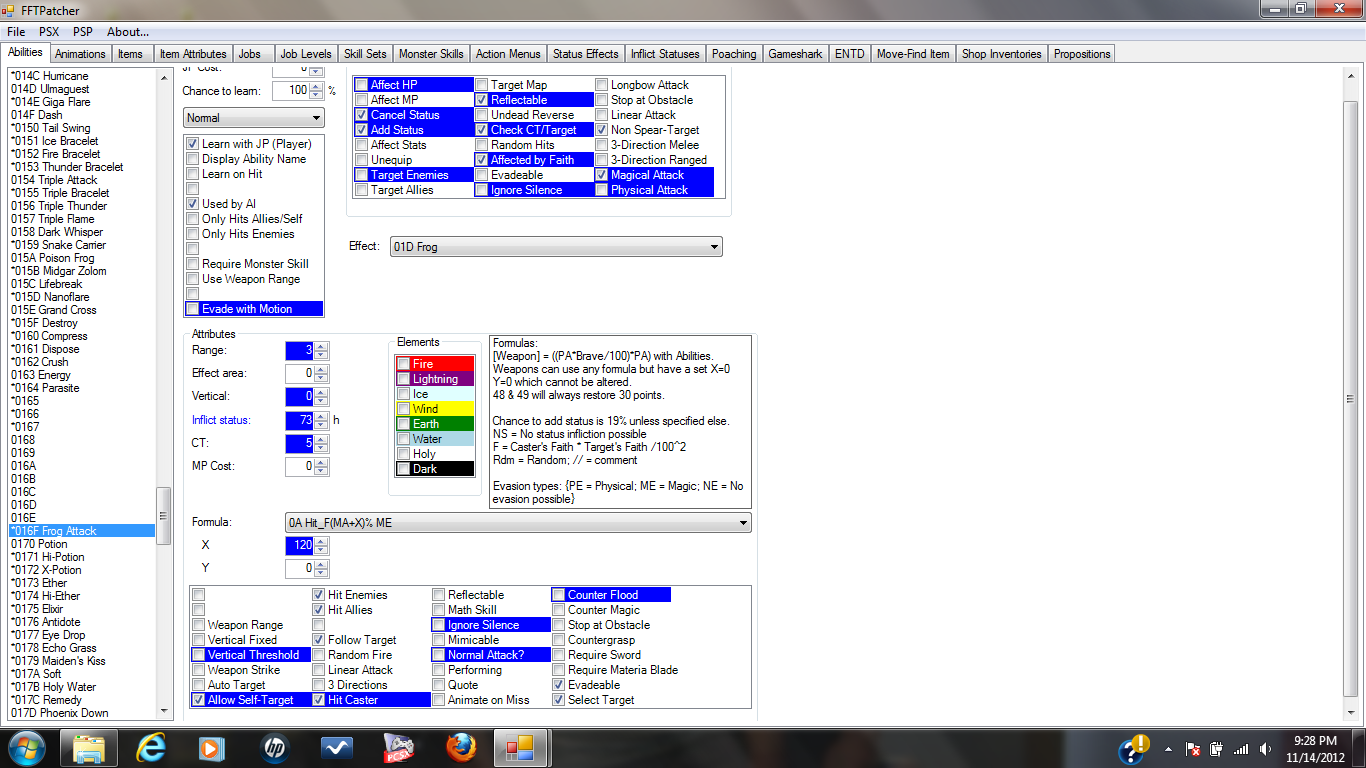Toggle the Affect HP checkbox
Image resolution: width=1366 pixels, height=768 pixels.
361,85
